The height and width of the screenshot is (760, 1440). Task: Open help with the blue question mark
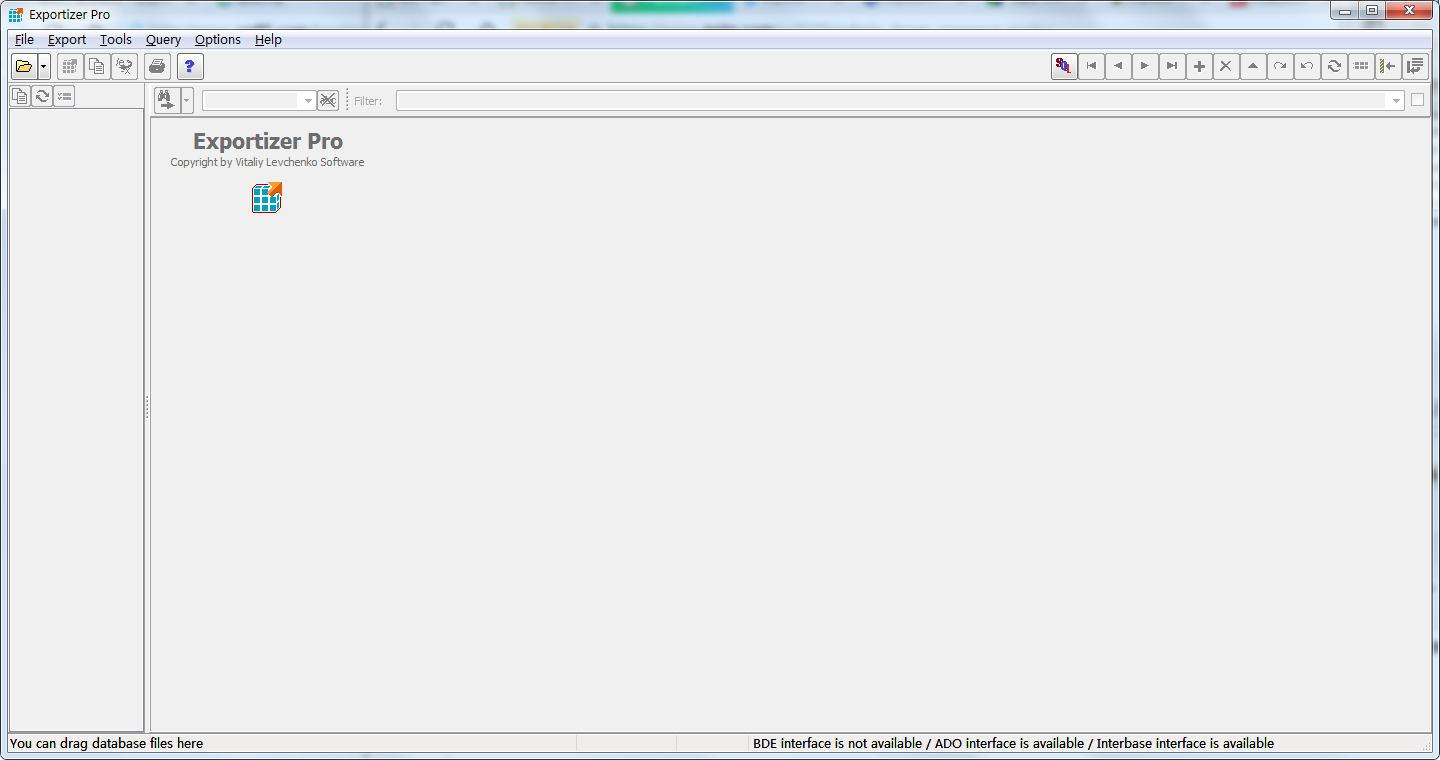[190, 67]
